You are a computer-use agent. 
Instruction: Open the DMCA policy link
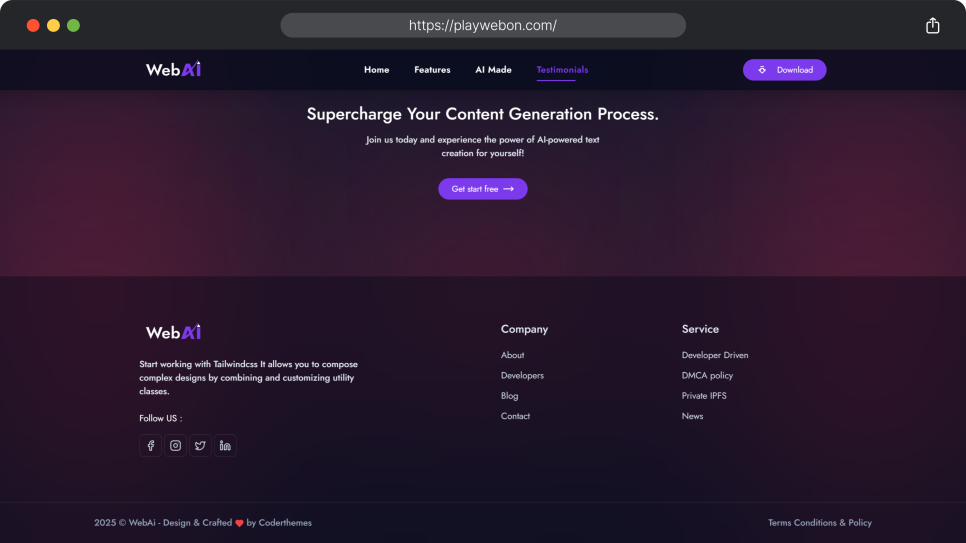(x=707, y=375)
